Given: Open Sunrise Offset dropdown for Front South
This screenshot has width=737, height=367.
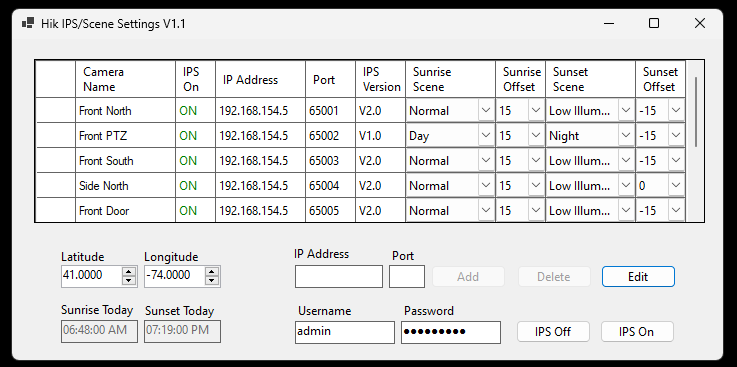Looking at the screenshot, I should point(536,161).
